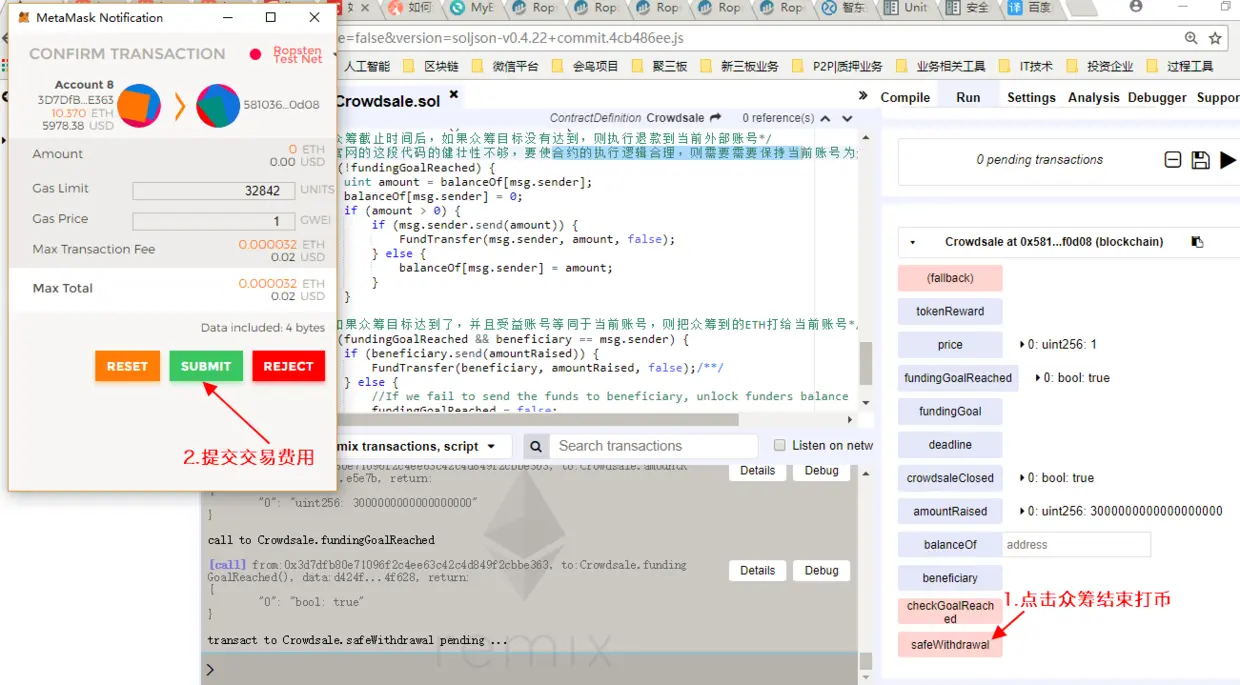Click the balanceOf address input
1240x685 pixels.
point(1076,545)
